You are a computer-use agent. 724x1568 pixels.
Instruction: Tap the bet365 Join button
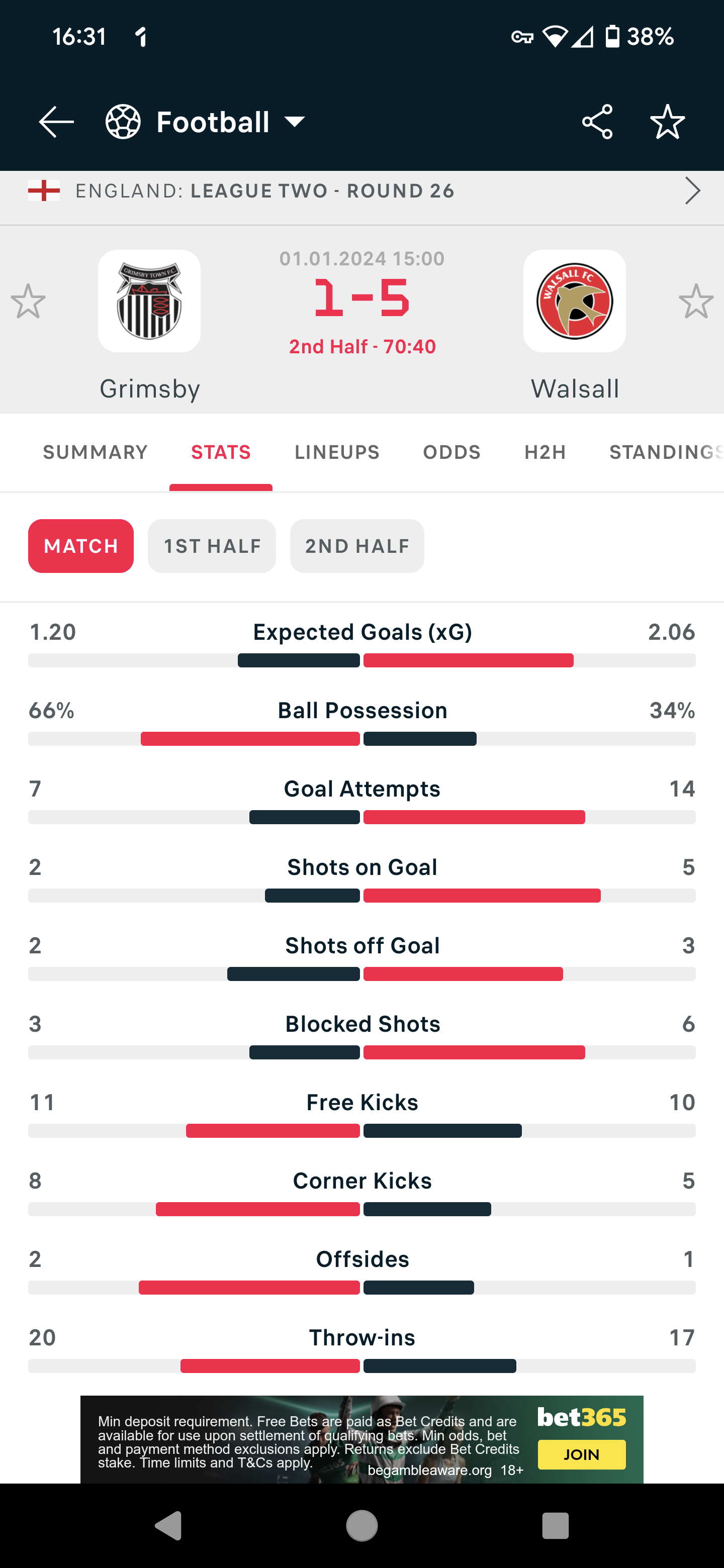(582, 1454)
